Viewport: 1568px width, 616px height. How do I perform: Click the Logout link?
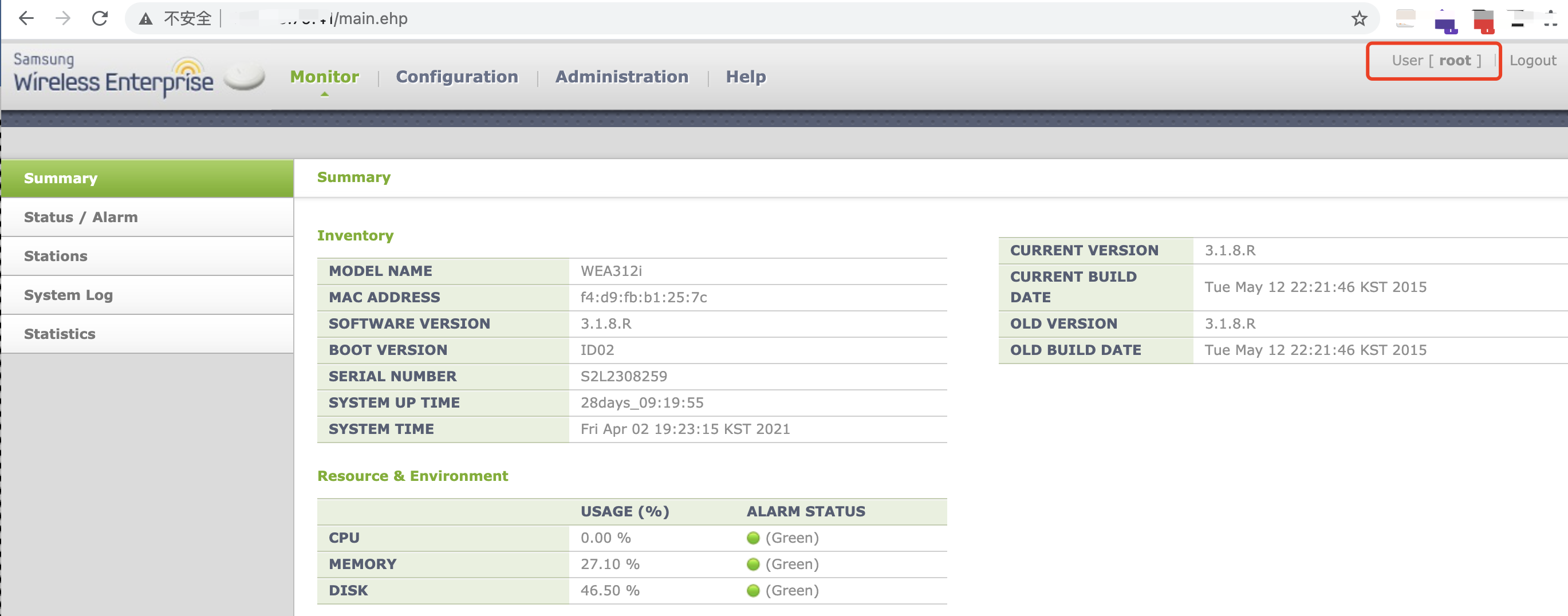click(x=1532, y=60)
